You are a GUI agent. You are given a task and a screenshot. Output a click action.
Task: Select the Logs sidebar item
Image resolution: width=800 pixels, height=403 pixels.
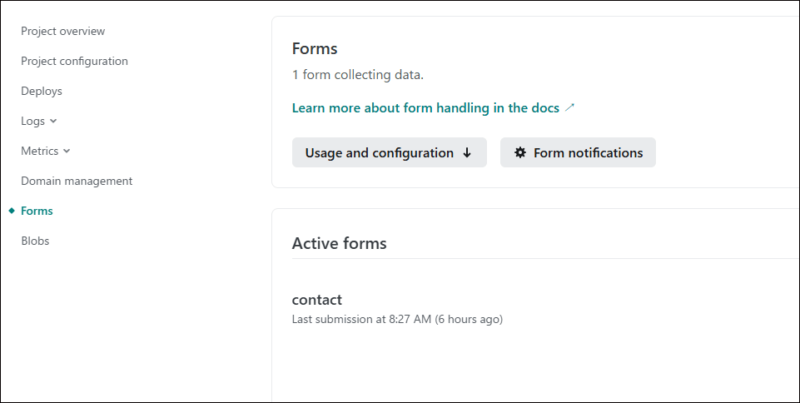coord(33,121)
